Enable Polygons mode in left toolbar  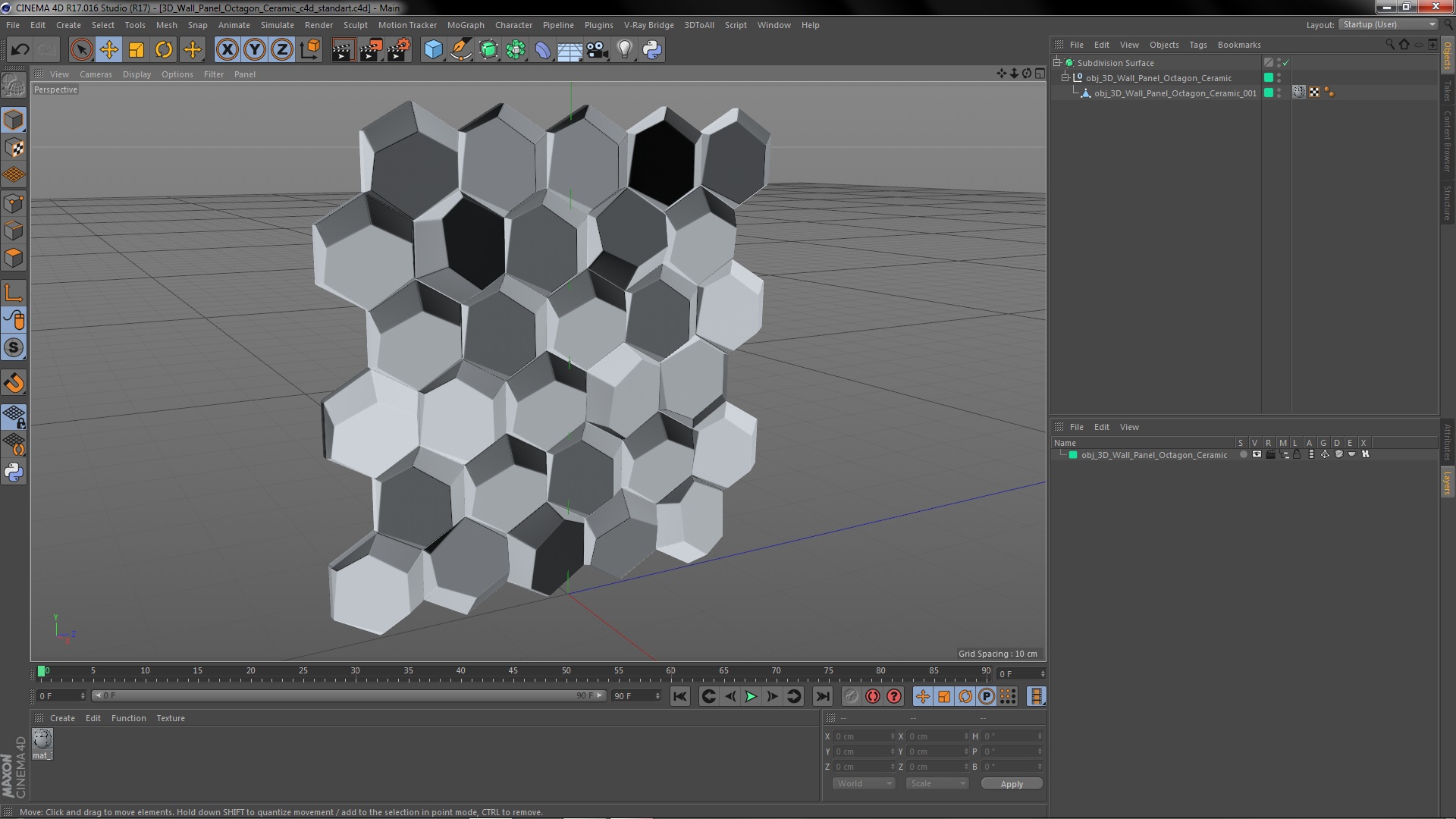click(14, 258)
